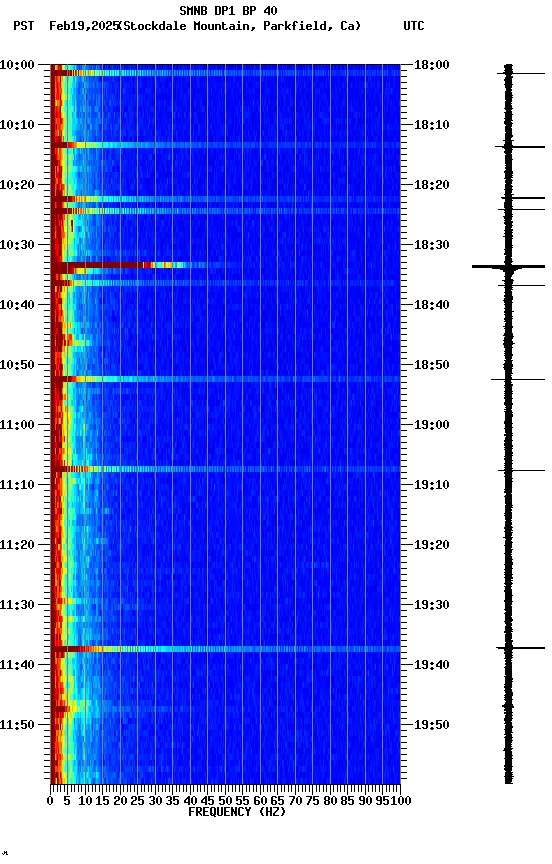Click the spectrogram event band near 10:52
The height and width of the screenshot is (864, 552).
click(225, 379)
